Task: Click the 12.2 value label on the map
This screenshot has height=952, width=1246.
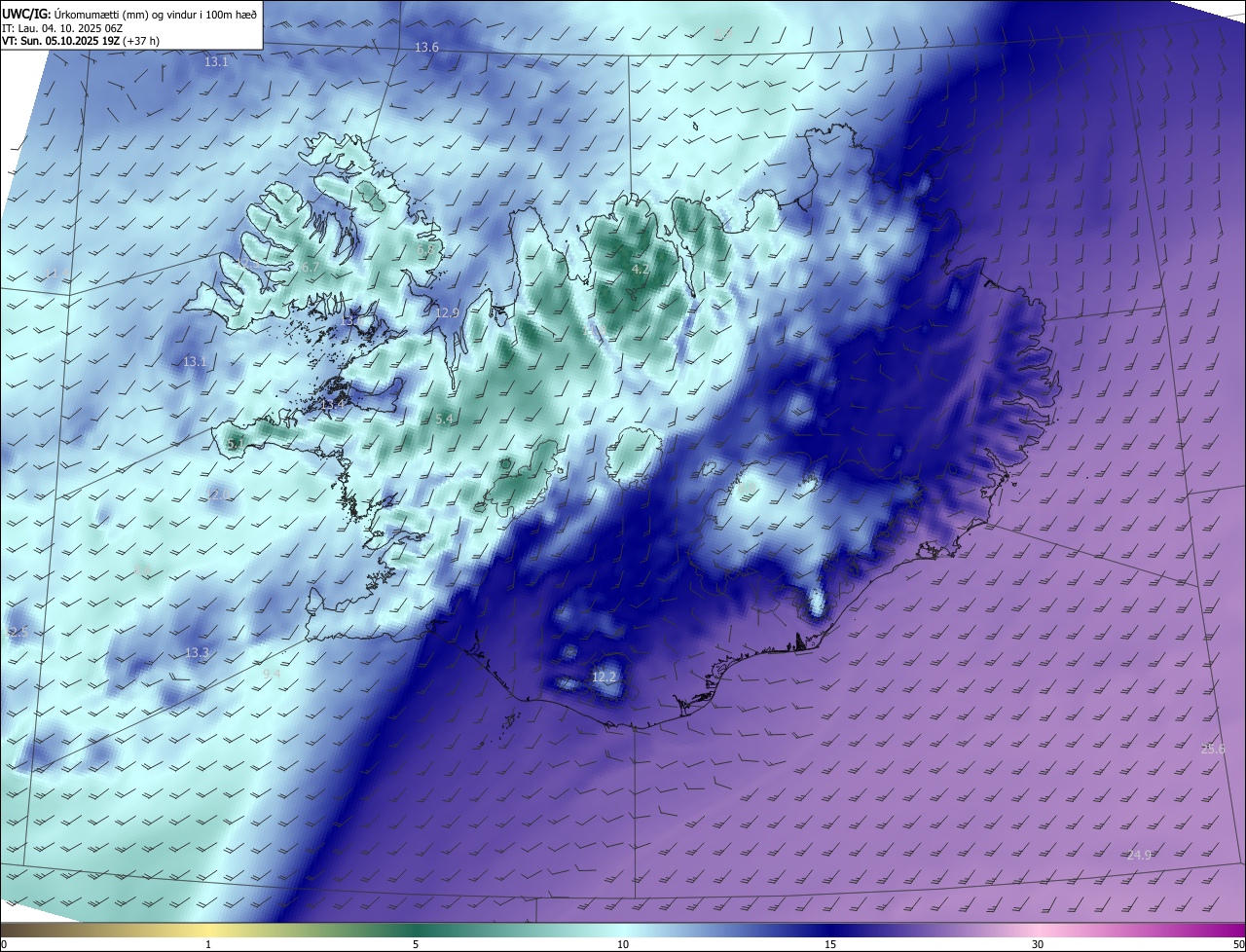Action: [604, 677]
